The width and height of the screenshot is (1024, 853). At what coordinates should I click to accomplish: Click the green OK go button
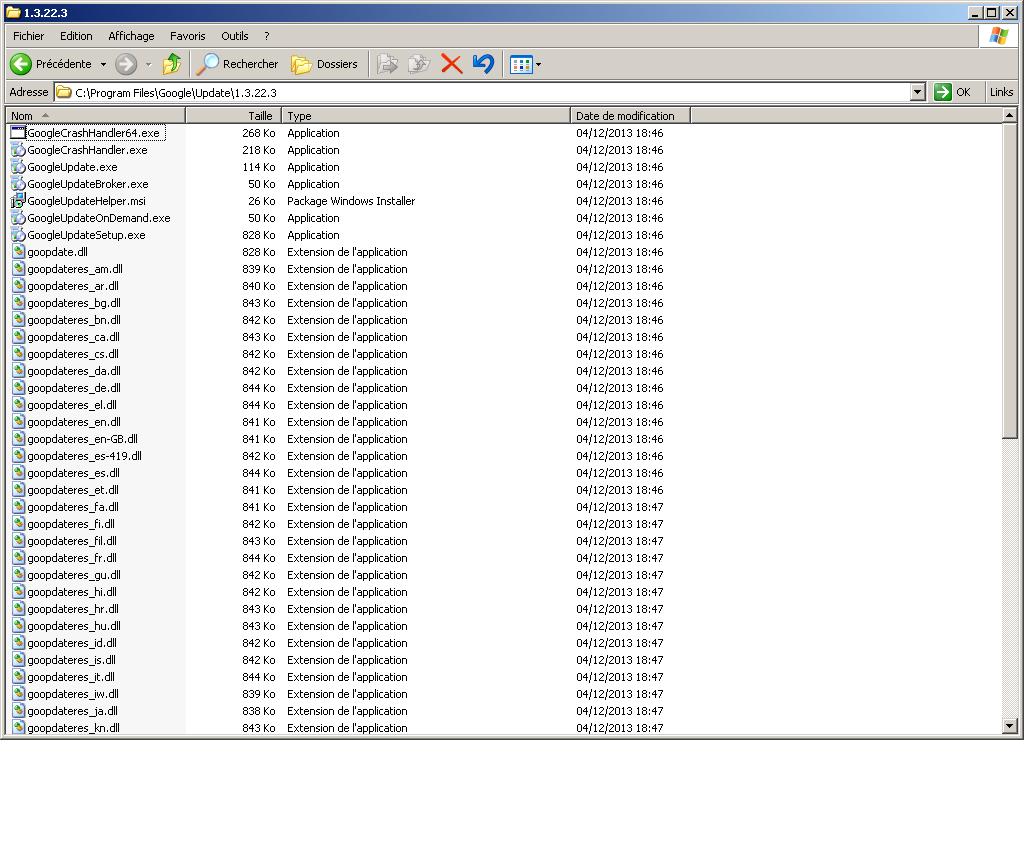[x=952, y=92]
